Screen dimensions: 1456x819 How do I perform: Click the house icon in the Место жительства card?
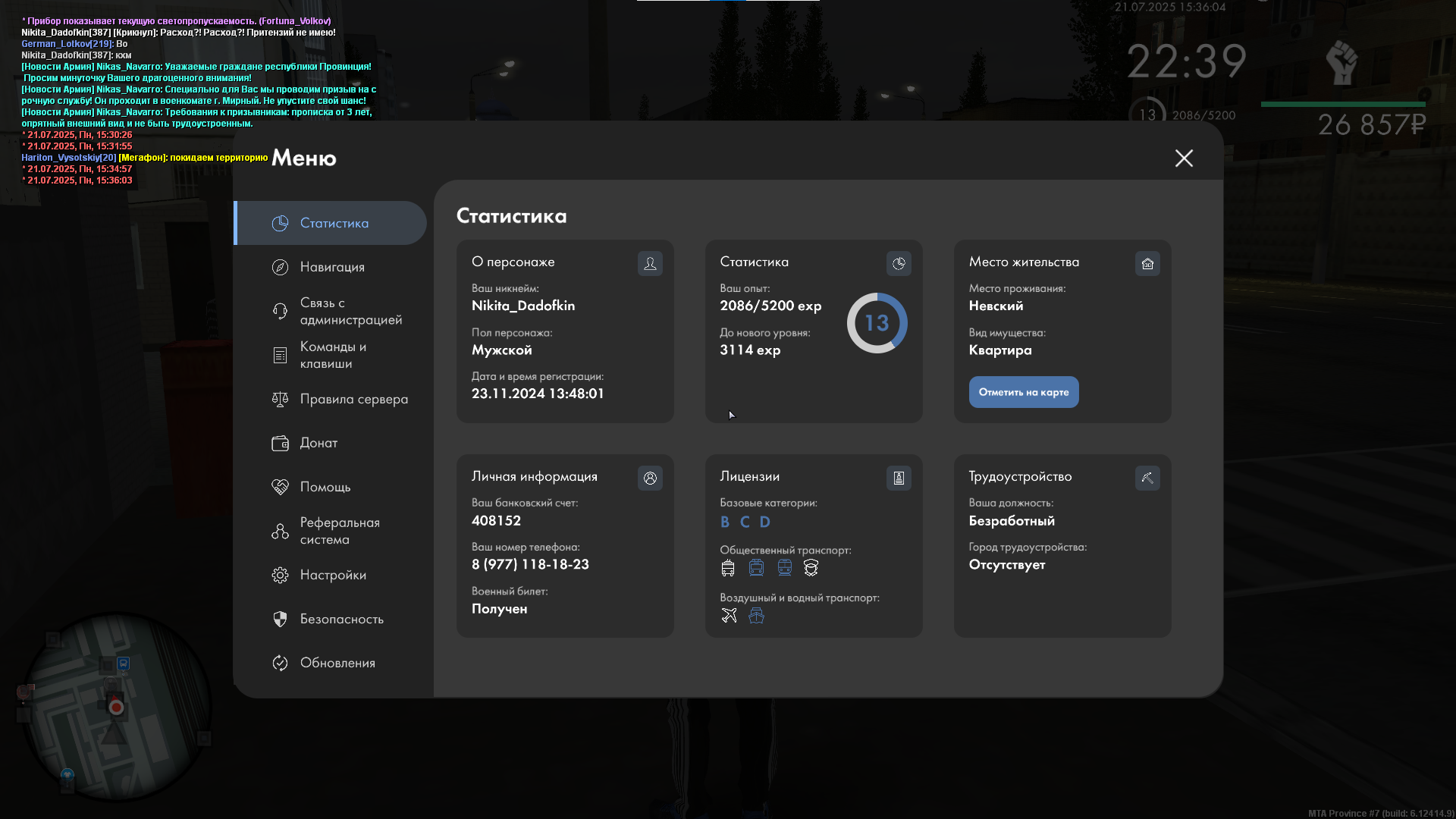click(x=1147, y=263)
